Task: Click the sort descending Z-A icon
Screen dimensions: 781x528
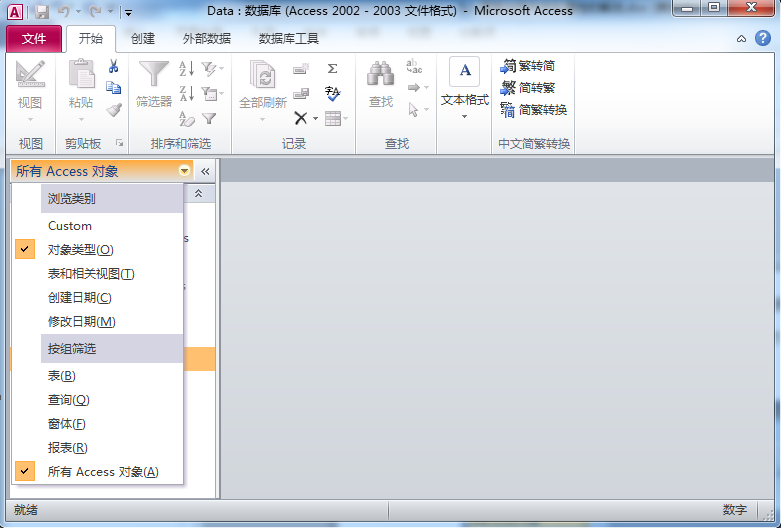Action: click(187, 93)
